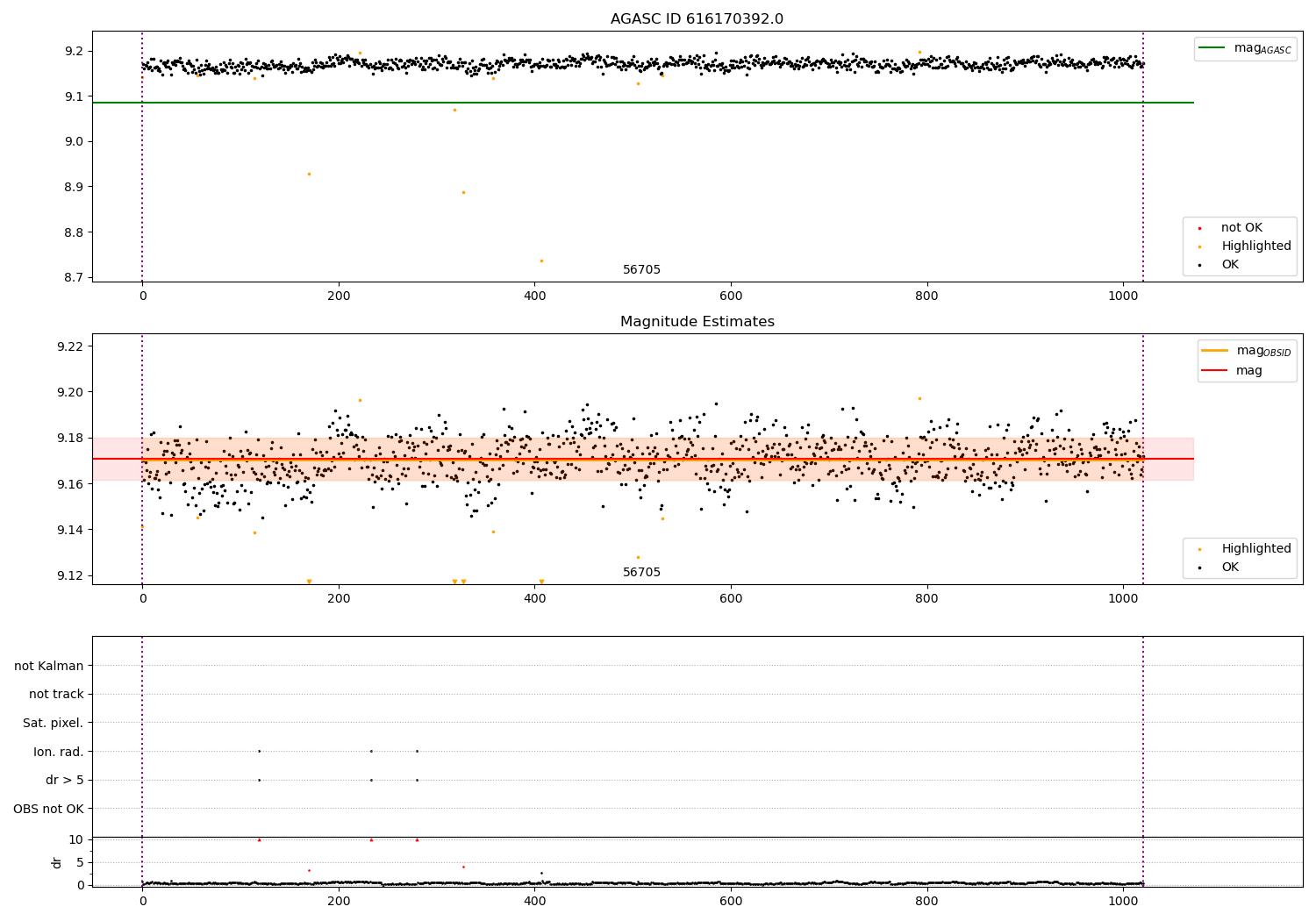Click the 'not Kalman' axis label
Image resolution: width=1316 pixels, height=921 pixels.
[x=49, y=667]
